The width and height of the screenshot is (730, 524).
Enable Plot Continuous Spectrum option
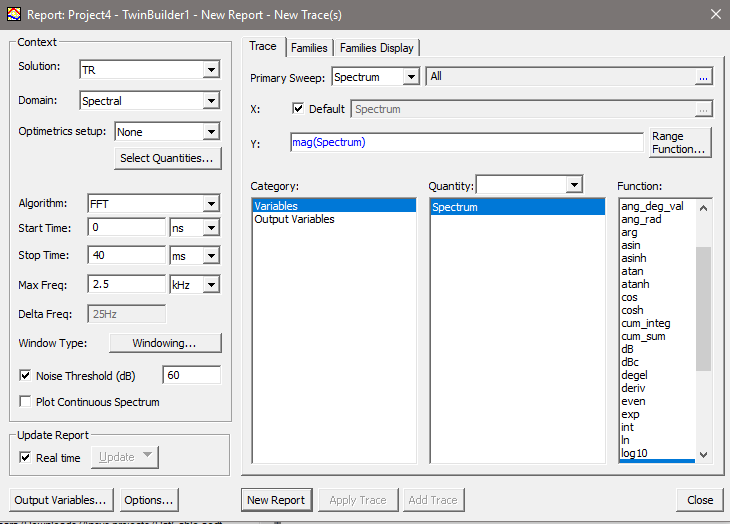pyautogui.click(x=26, y=402)
